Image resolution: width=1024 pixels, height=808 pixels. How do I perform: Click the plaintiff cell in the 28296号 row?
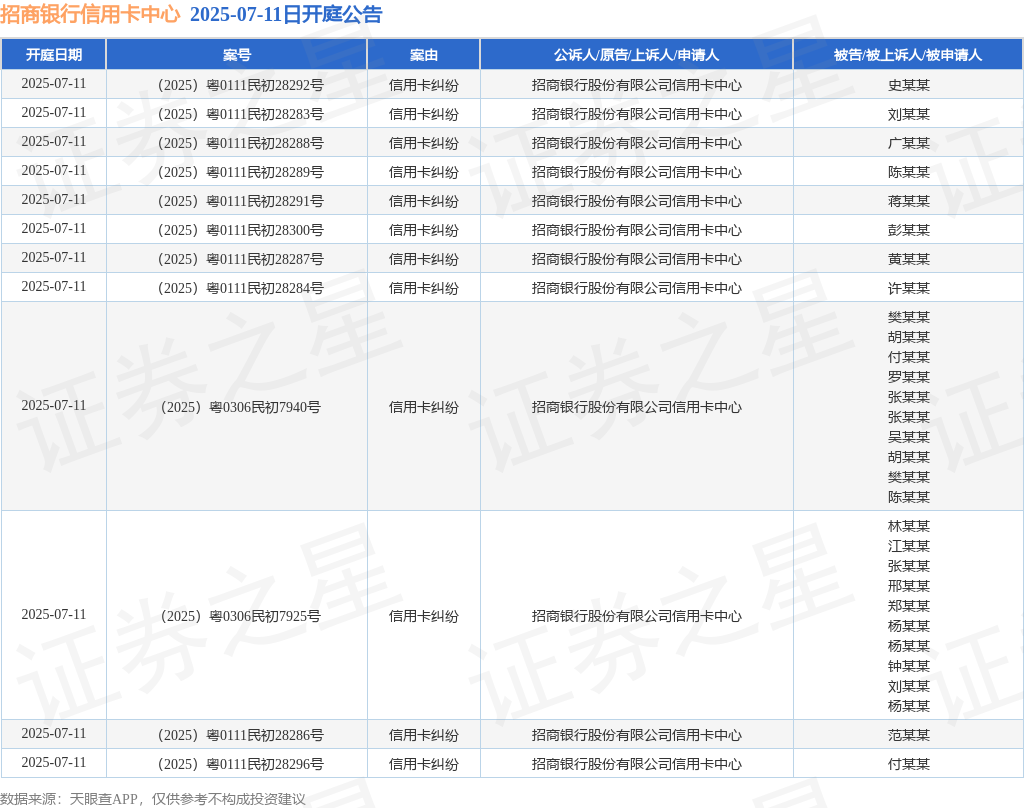click(x=637, y=764)
